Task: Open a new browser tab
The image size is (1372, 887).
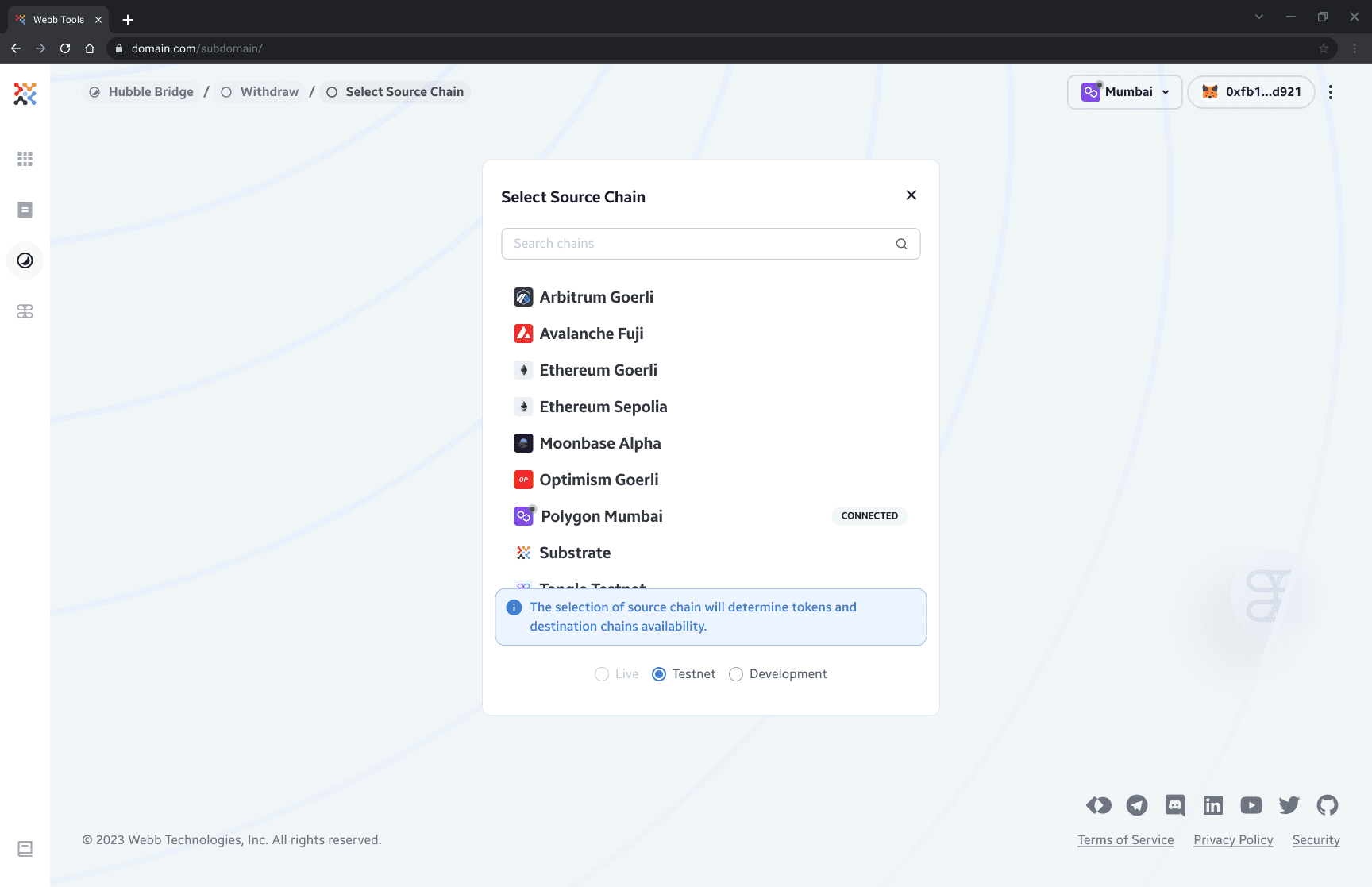Action: click(128, 19)
